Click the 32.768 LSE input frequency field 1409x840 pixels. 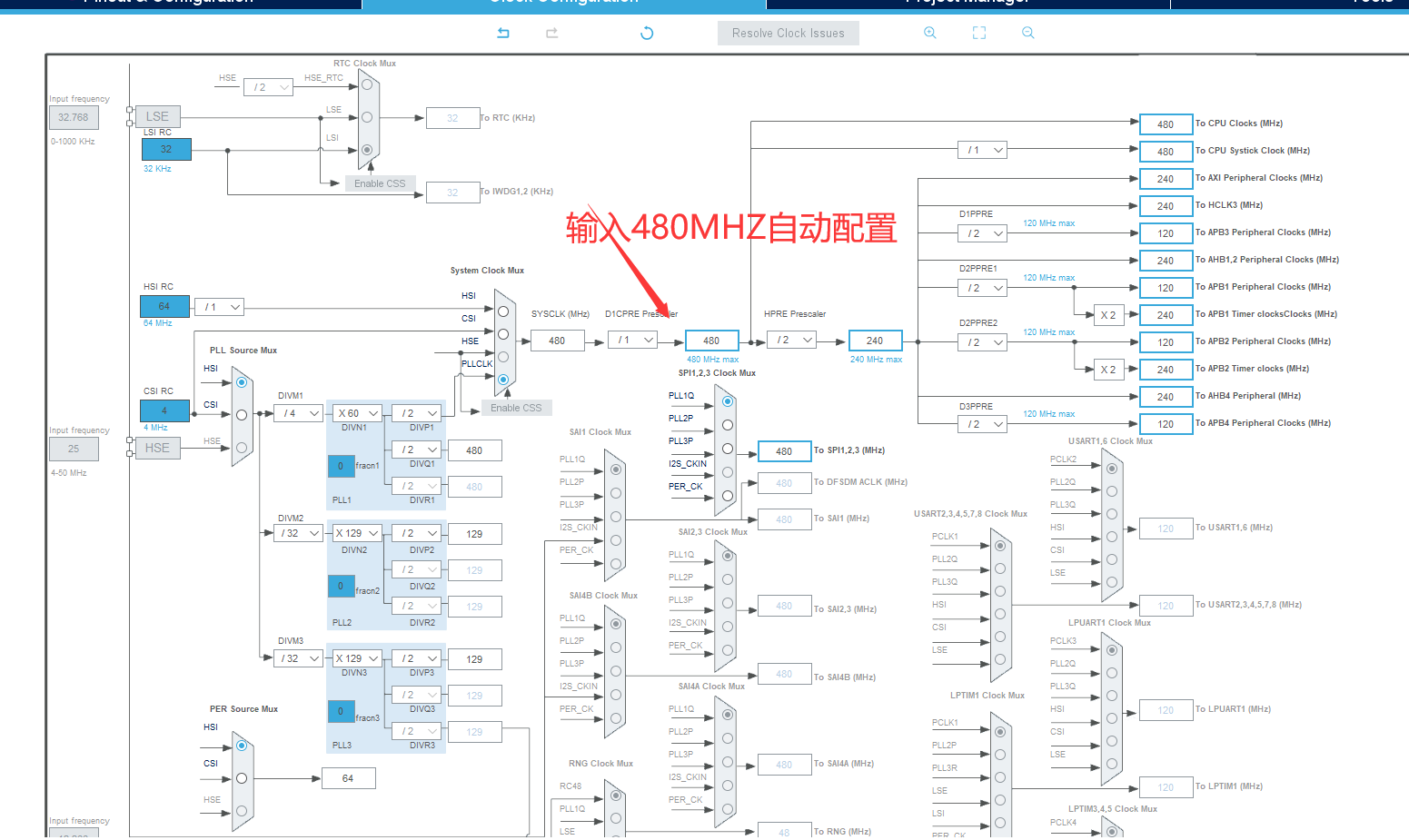pos(73,117)
